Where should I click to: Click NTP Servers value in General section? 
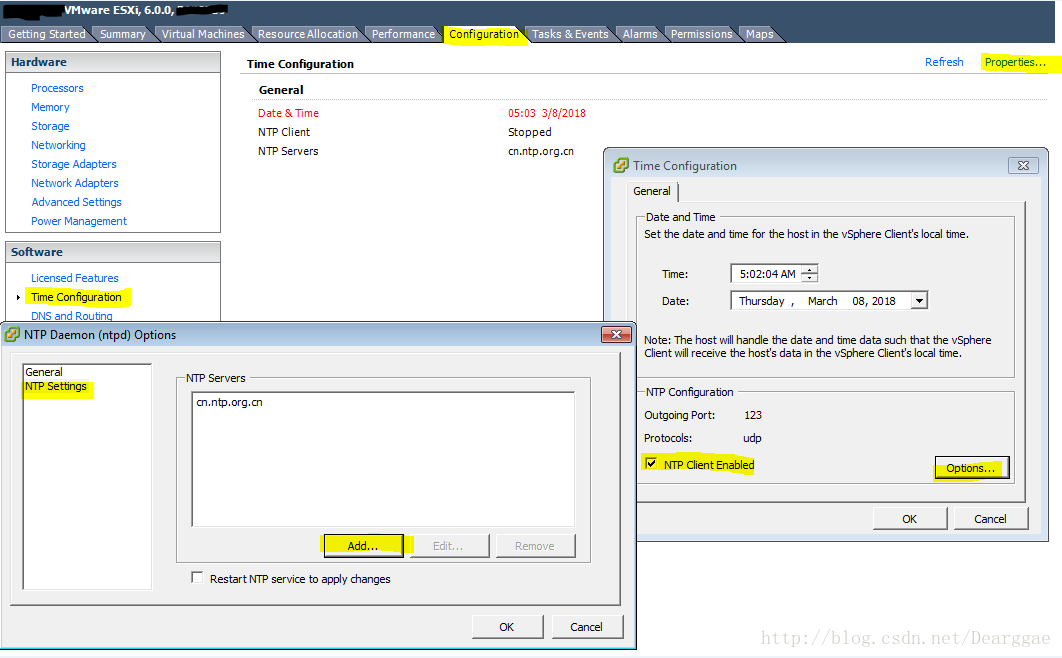click(540, 151)
